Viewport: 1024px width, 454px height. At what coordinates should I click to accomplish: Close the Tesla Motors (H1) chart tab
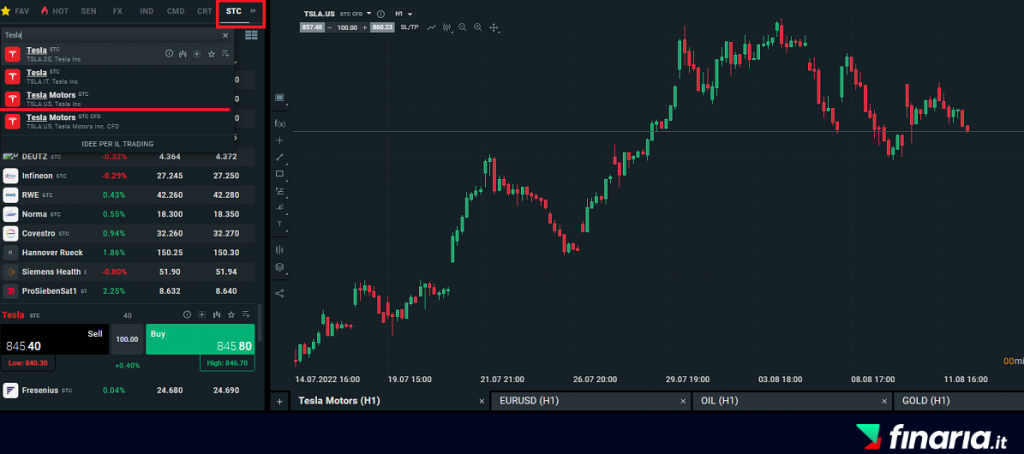pyautogui.click(x=482, y=401)
